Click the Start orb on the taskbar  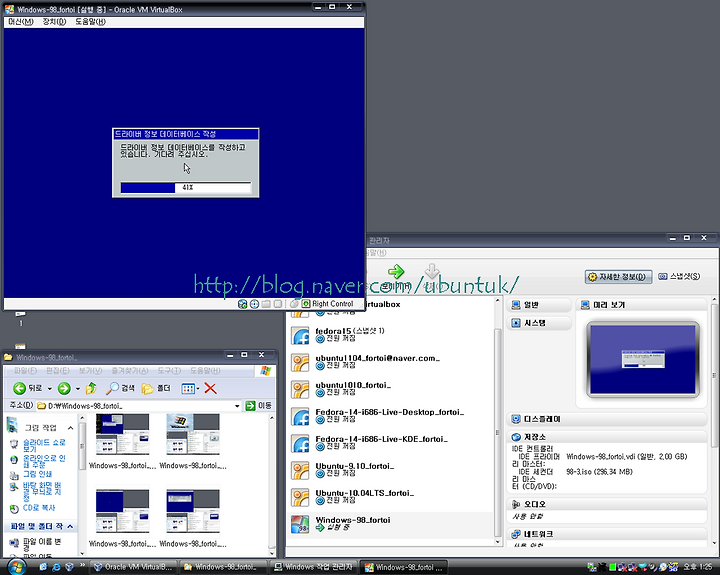coord(16,567)
